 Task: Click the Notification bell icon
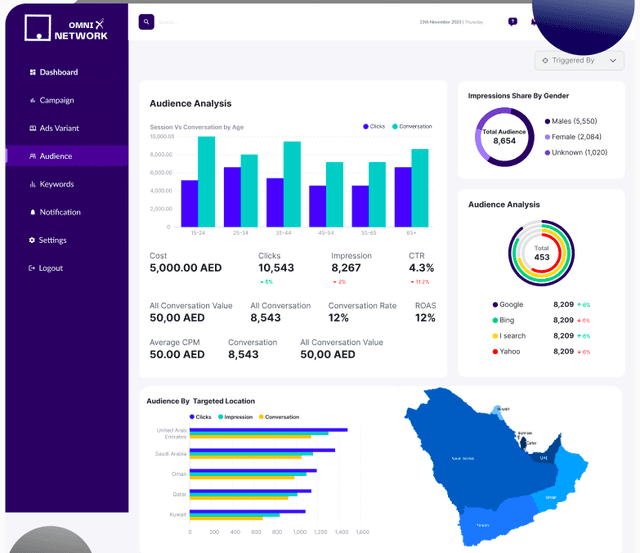(32, 212)
